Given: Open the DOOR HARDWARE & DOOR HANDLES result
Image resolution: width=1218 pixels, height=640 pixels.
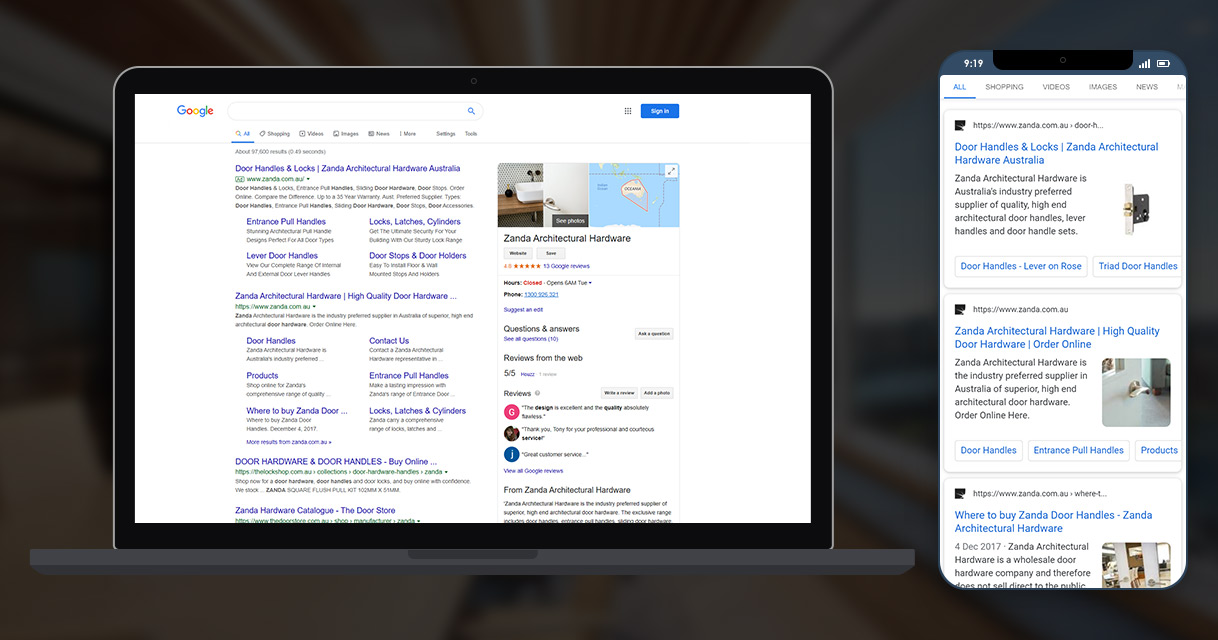Looking at the screenshot, I should pos(337,461).
